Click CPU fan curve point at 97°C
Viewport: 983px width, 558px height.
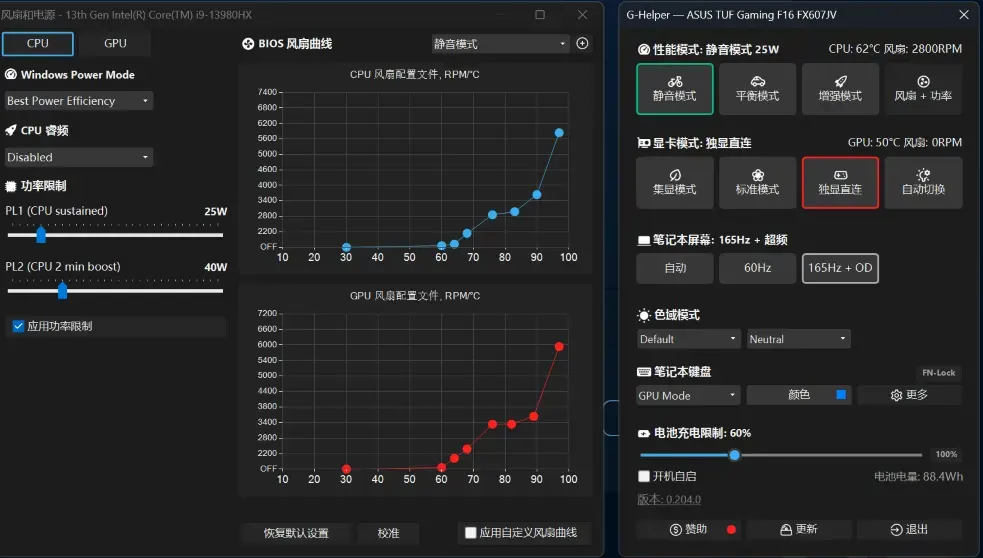coord(559,133)
